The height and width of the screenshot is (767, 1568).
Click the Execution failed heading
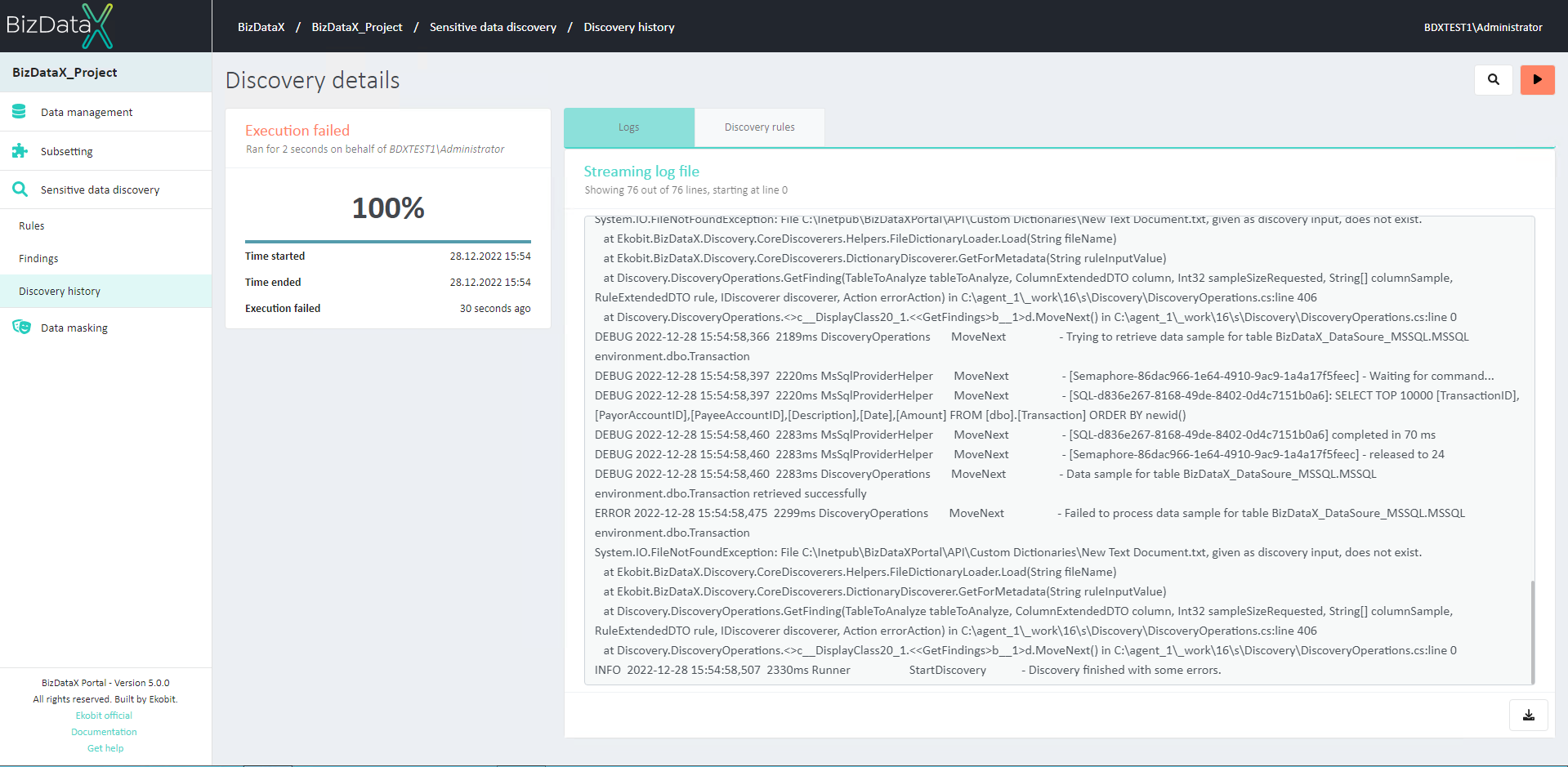(297, 130)
